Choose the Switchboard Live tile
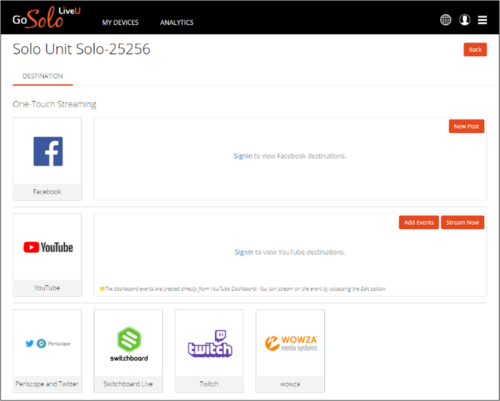Viewport: 500px width, 401px height. coord(128,351)
